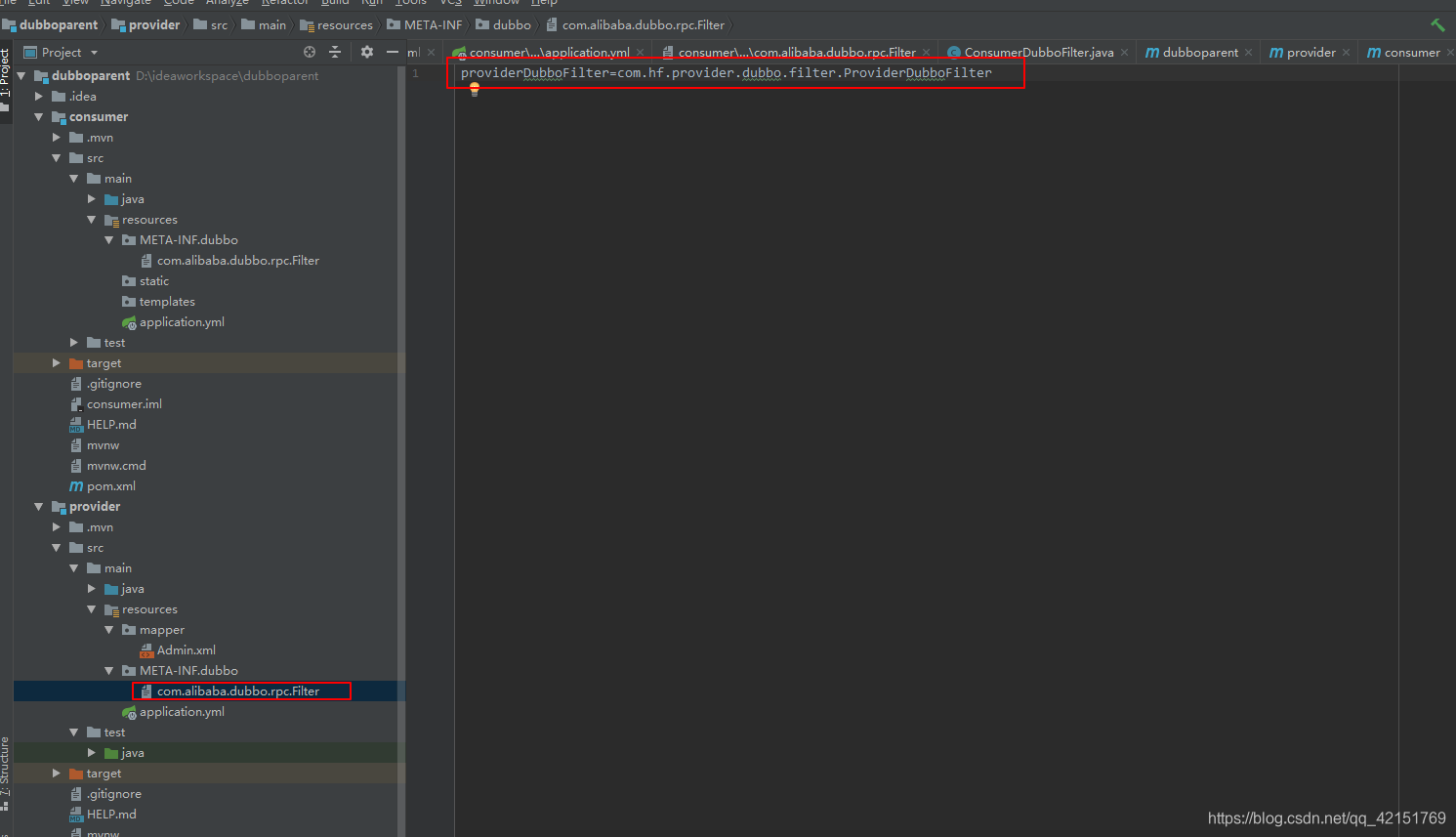Viewport: 1456px width, 837px height.
Task: Click com.alibaba.dubbo.rpc.Filter breadcrumb
Action: tap(635, 24)
